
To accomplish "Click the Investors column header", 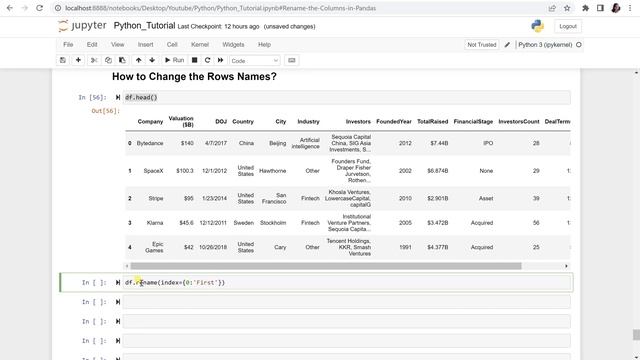I will pyautogui.click(x=358, y=122).
